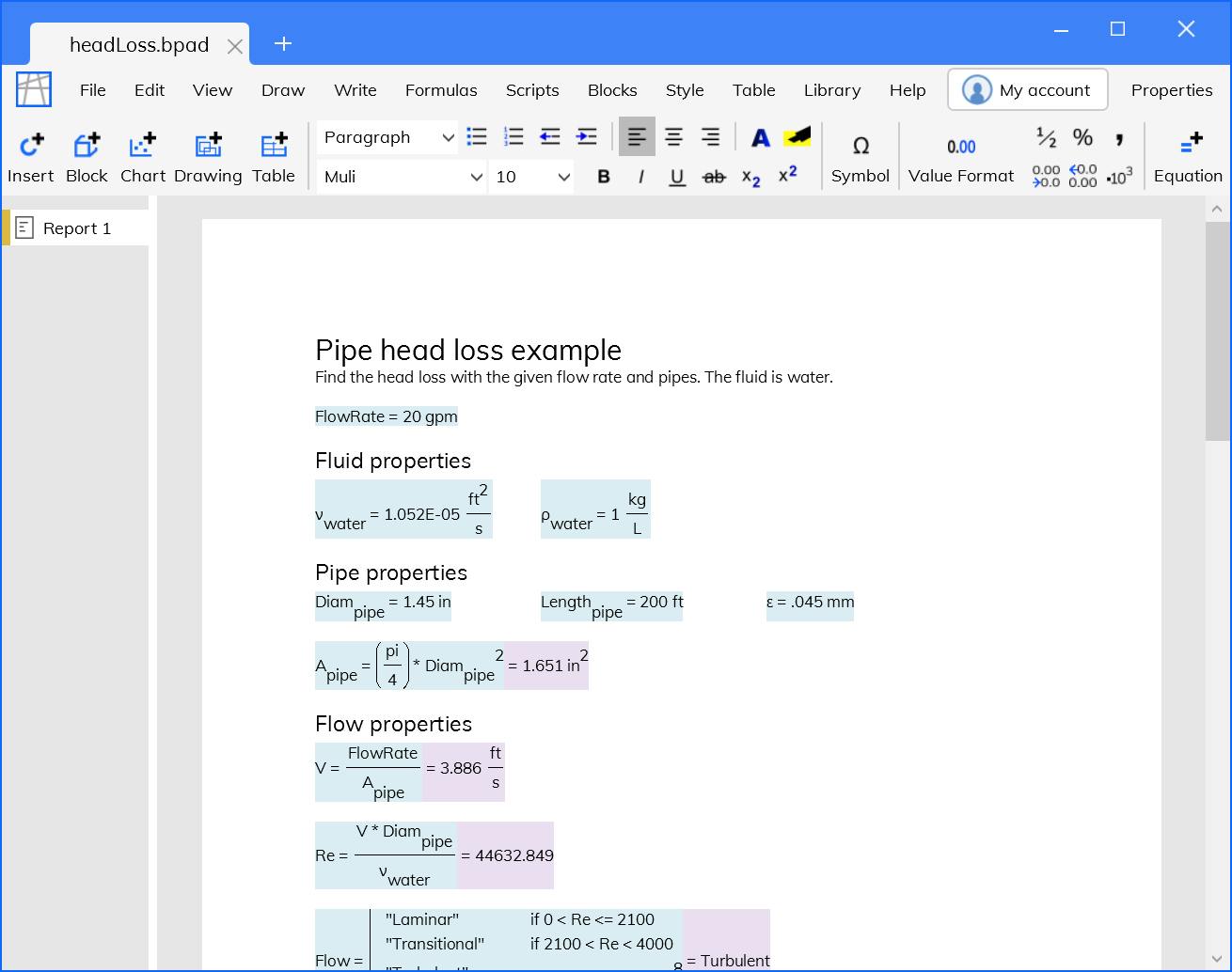Toggle italic text style

tap(640, 177)
